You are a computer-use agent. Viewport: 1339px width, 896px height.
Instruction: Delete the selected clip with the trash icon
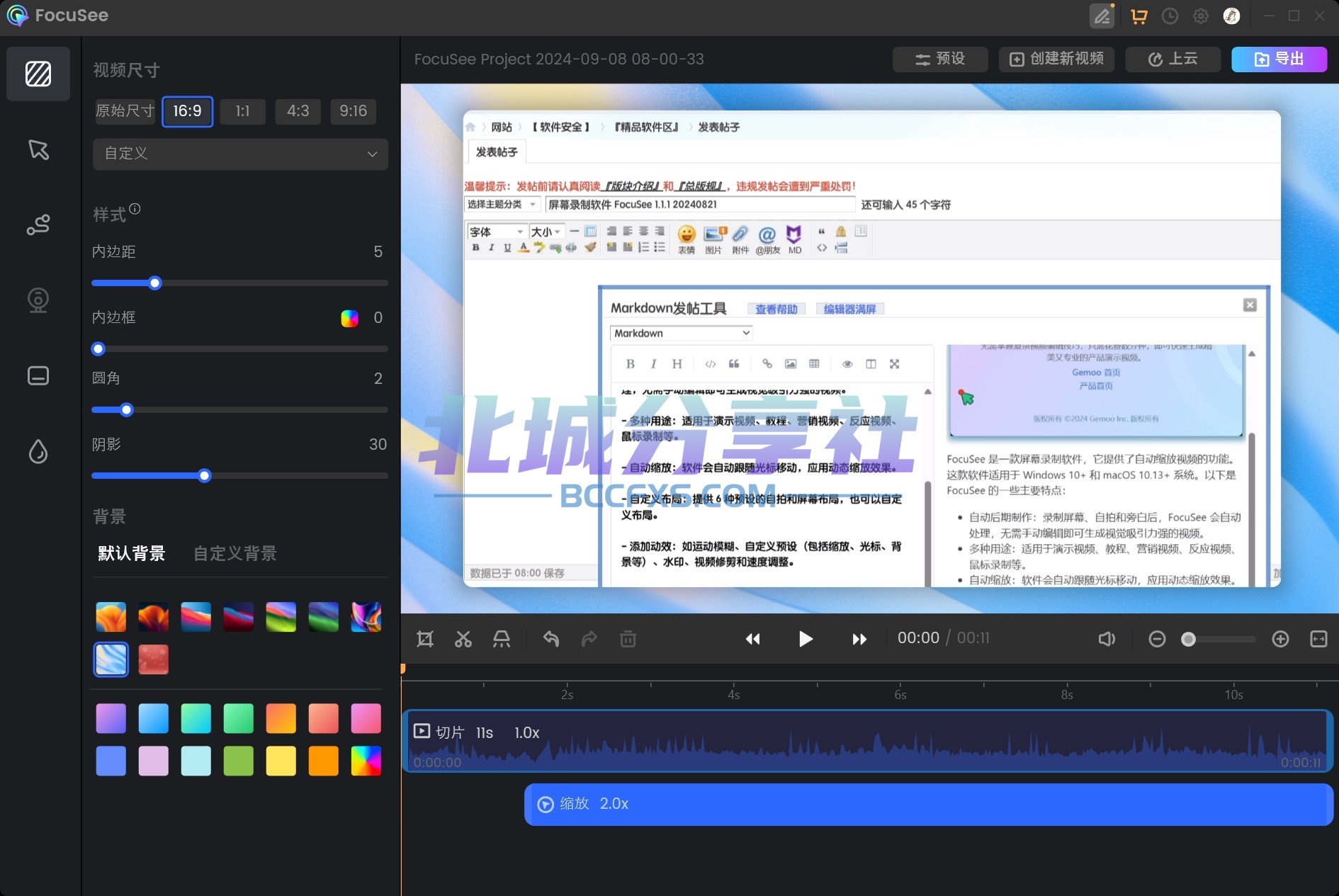click(628, 640)
